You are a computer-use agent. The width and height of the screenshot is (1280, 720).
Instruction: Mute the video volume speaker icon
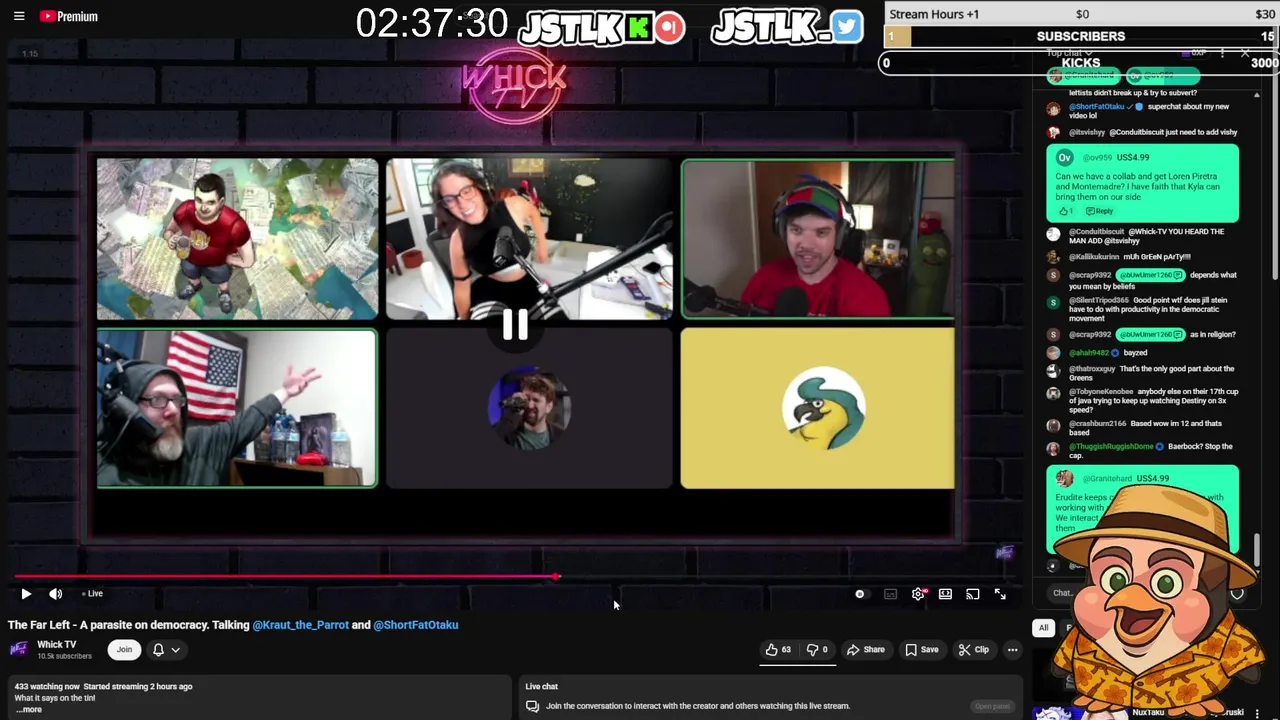56,594
